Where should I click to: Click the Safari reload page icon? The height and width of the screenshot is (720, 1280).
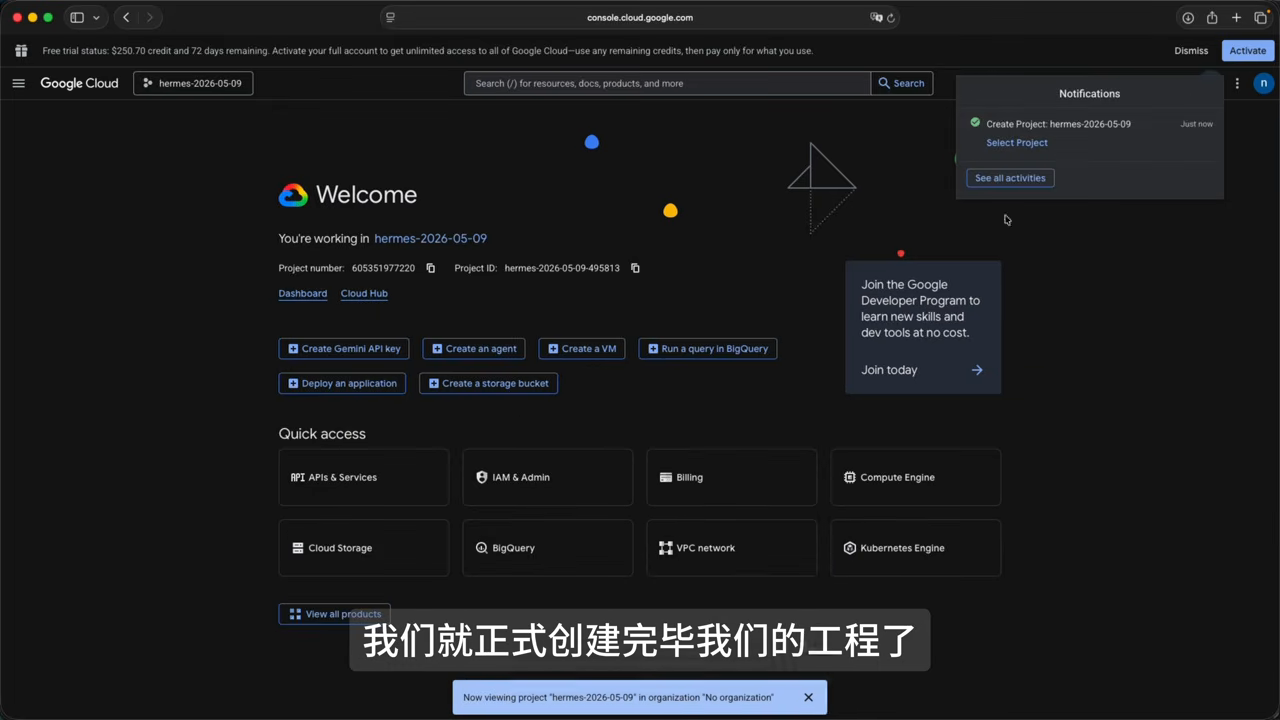click(891, 17)
